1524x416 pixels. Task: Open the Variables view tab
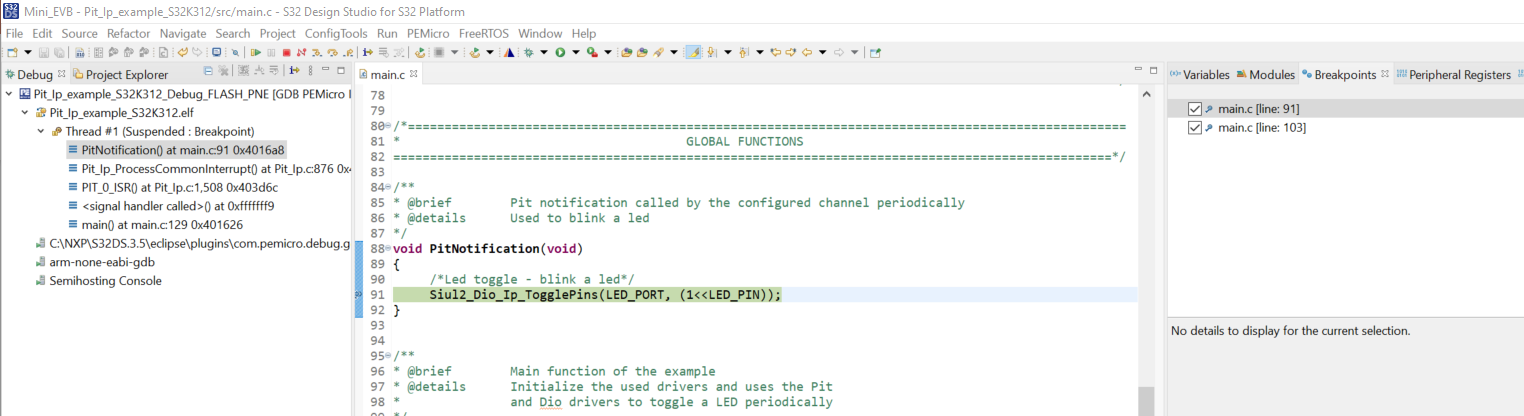pyautogui.click(x=1204, y=75)
